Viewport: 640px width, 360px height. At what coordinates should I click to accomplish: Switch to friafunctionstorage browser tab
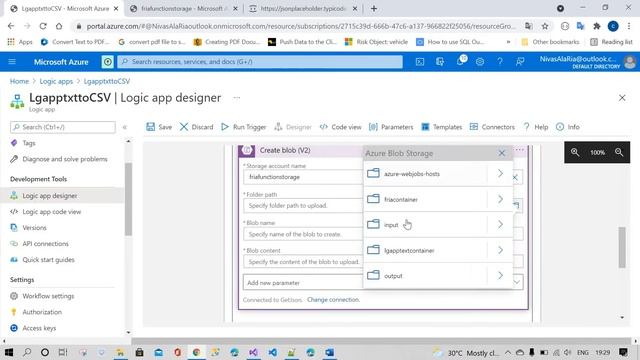183,9
